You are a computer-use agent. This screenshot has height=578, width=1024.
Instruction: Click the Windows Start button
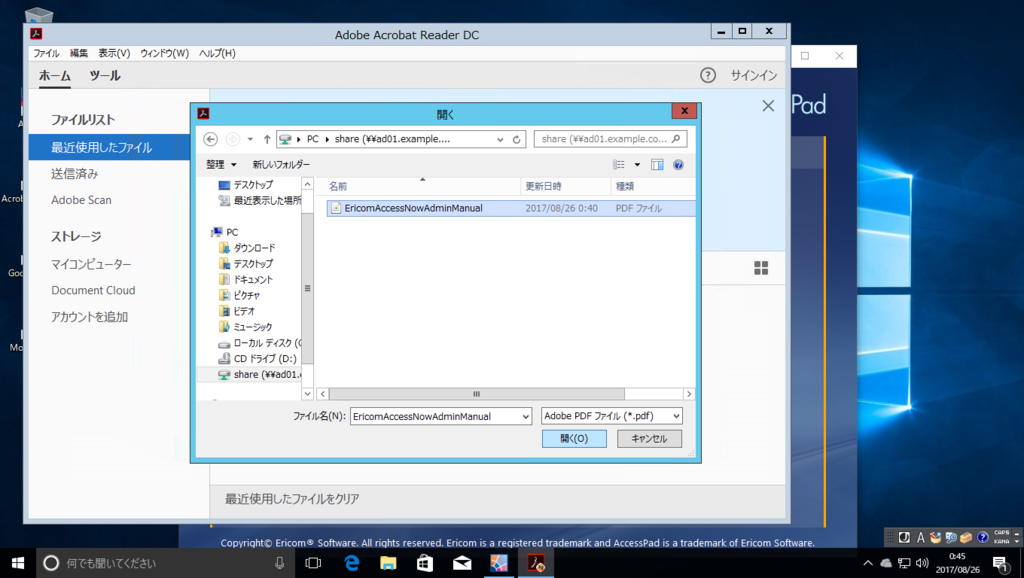[x=18, y=563]
